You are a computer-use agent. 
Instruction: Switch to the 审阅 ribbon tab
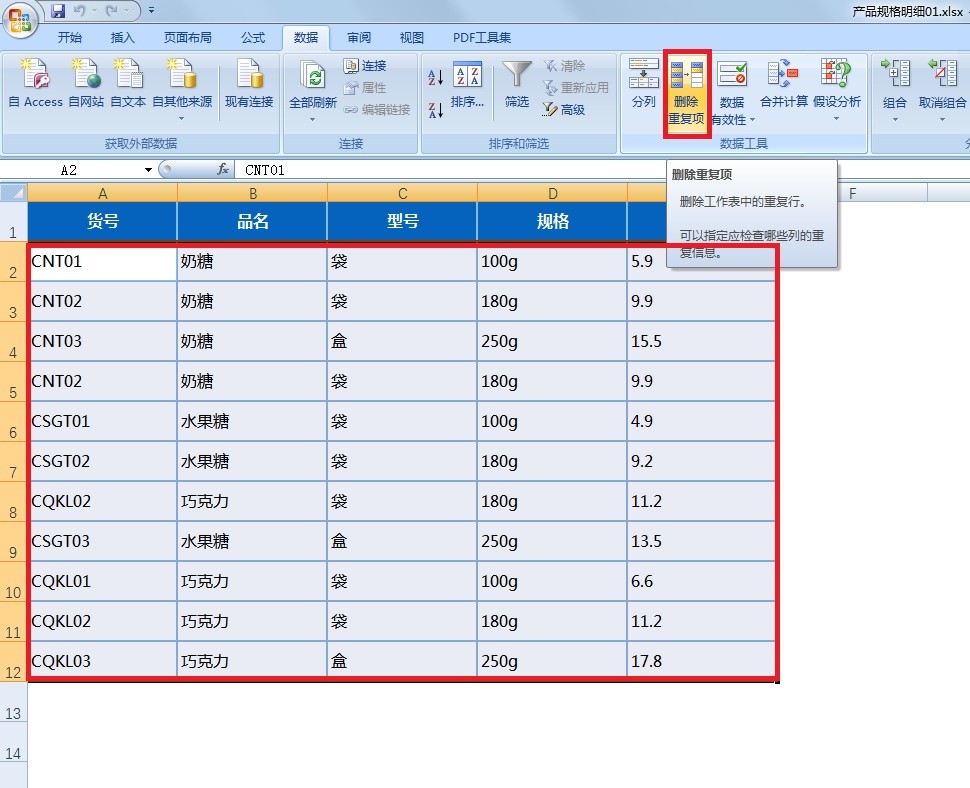tap(358, 37)
